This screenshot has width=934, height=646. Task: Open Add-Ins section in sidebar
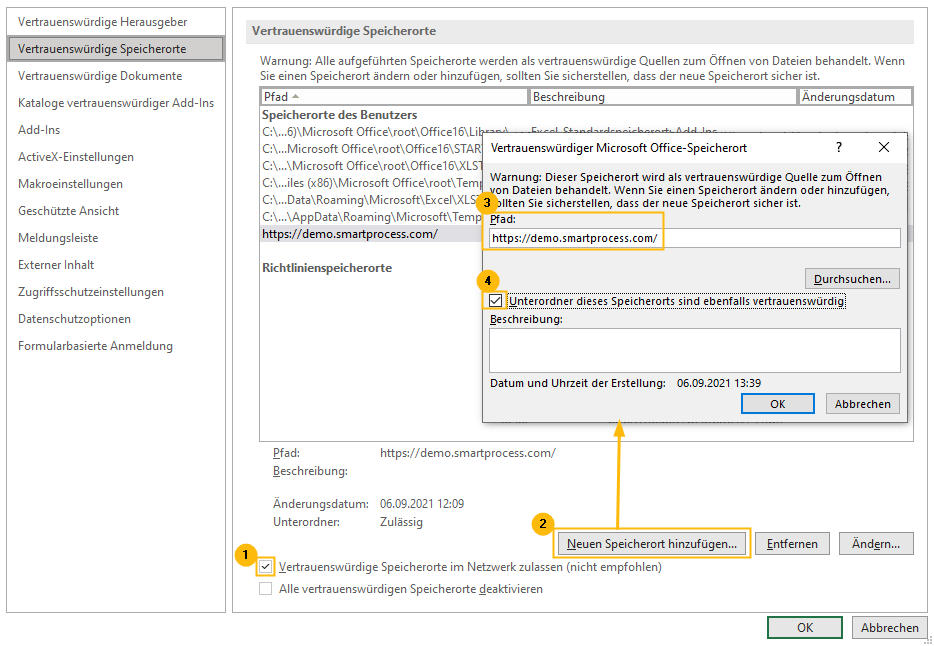[x=39, y=130]
